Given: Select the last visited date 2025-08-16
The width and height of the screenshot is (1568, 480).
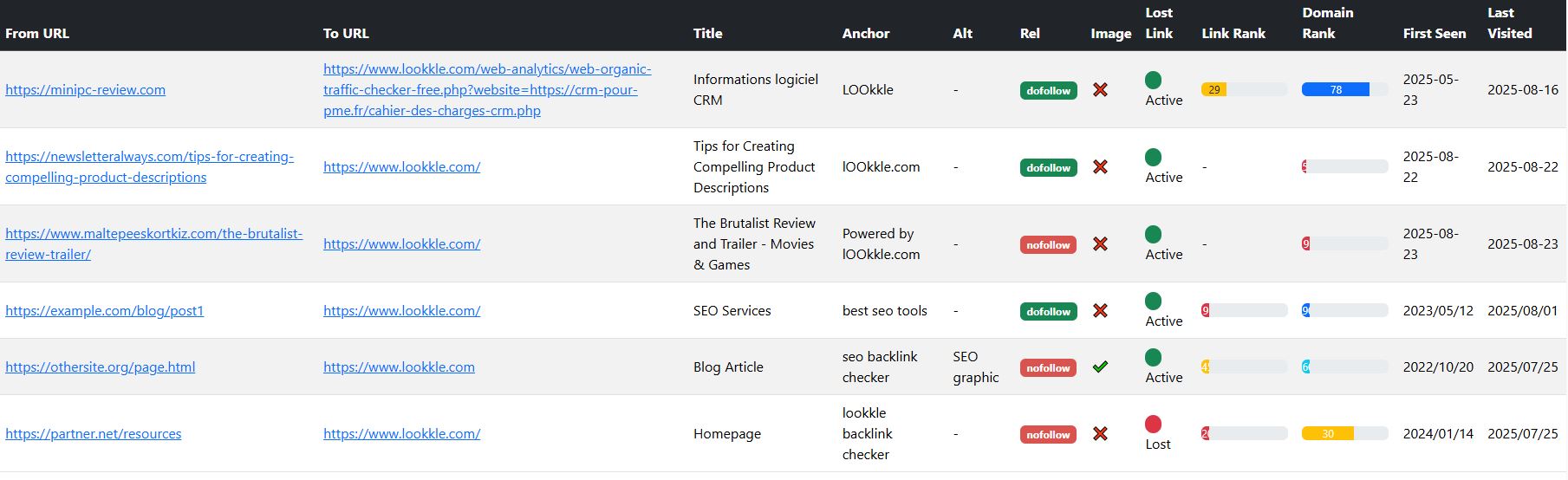Looking at the screenshot, I should point(1523,89).
